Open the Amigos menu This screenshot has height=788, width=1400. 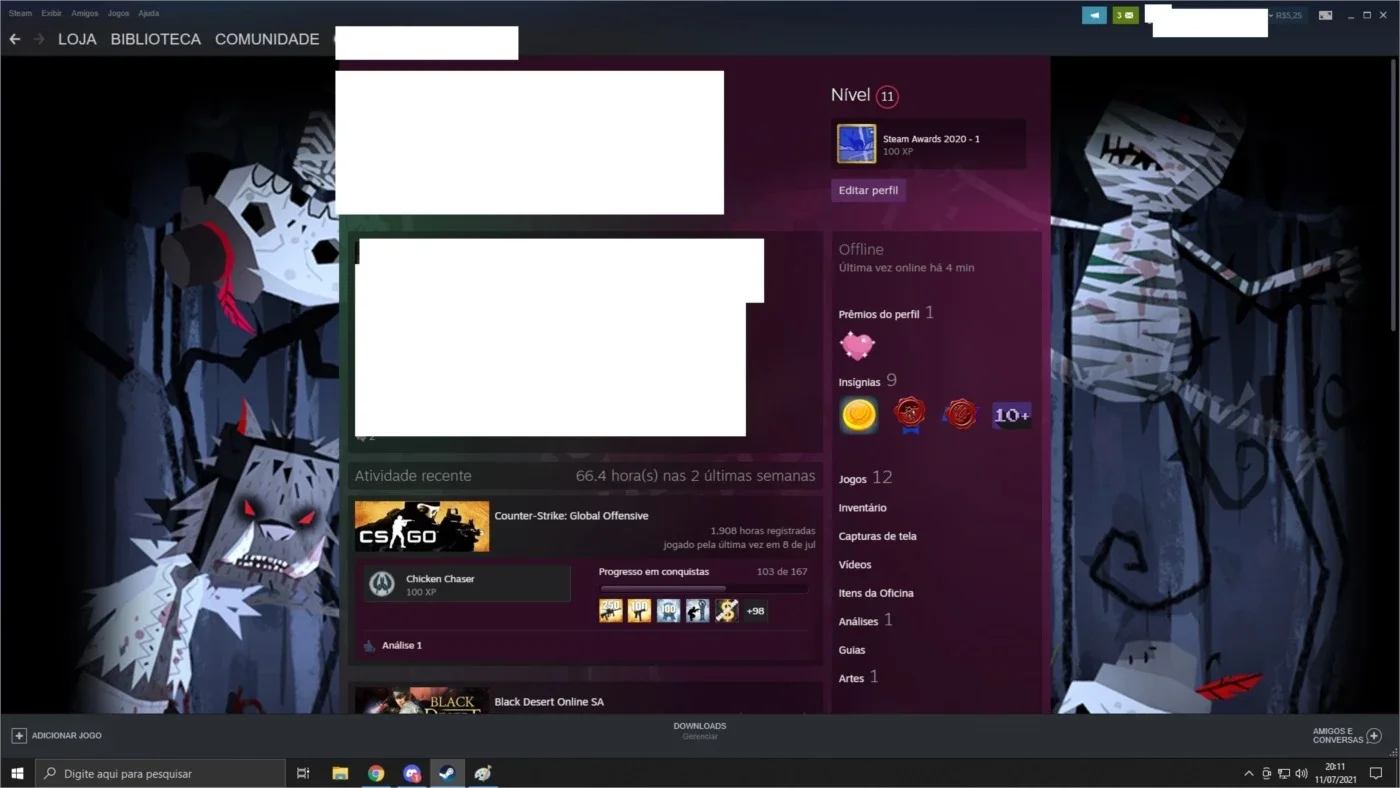[x=85, y=13]
